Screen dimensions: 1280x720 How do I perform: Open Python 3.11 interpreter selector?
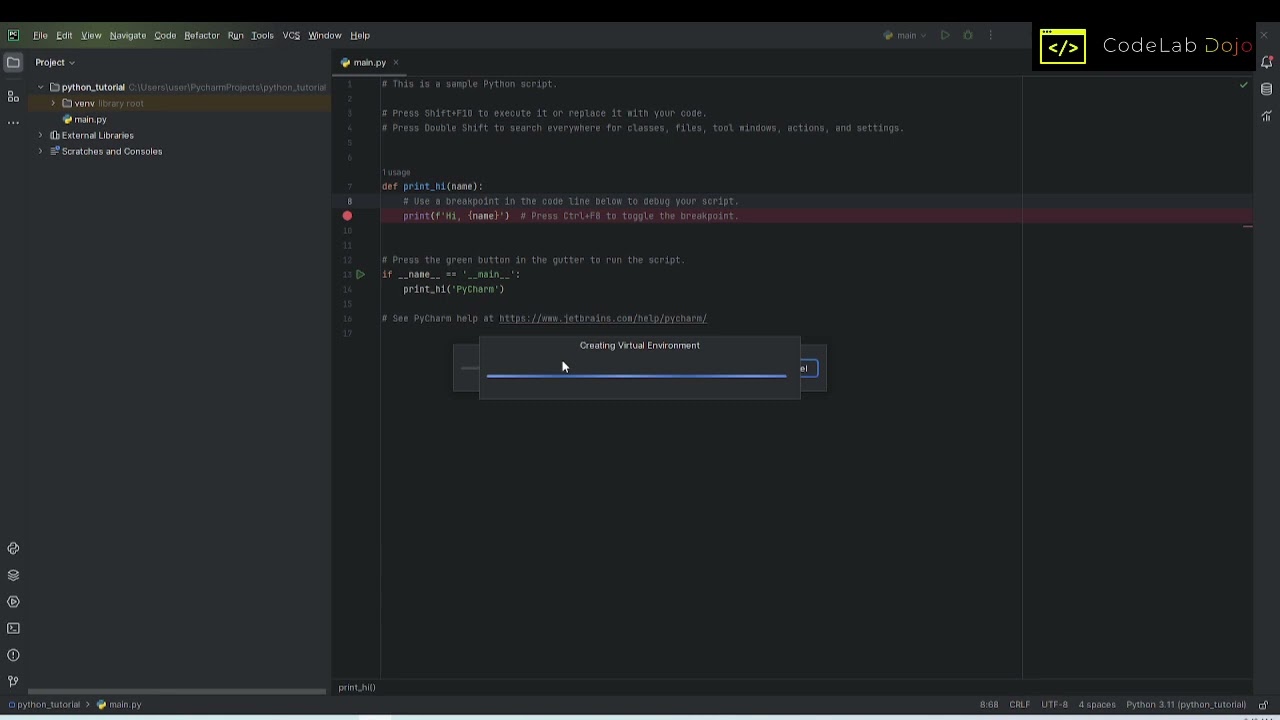(x=1186, y=704)
